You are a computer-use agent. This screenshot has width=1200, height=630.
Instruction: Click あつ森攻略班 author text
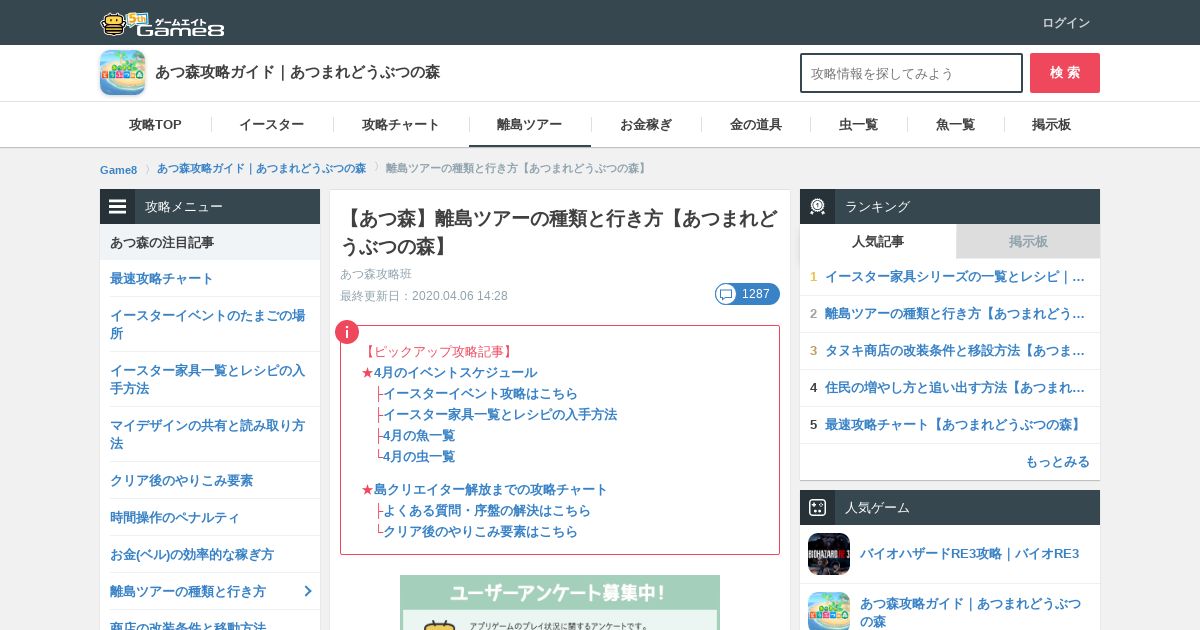(376, 274)
